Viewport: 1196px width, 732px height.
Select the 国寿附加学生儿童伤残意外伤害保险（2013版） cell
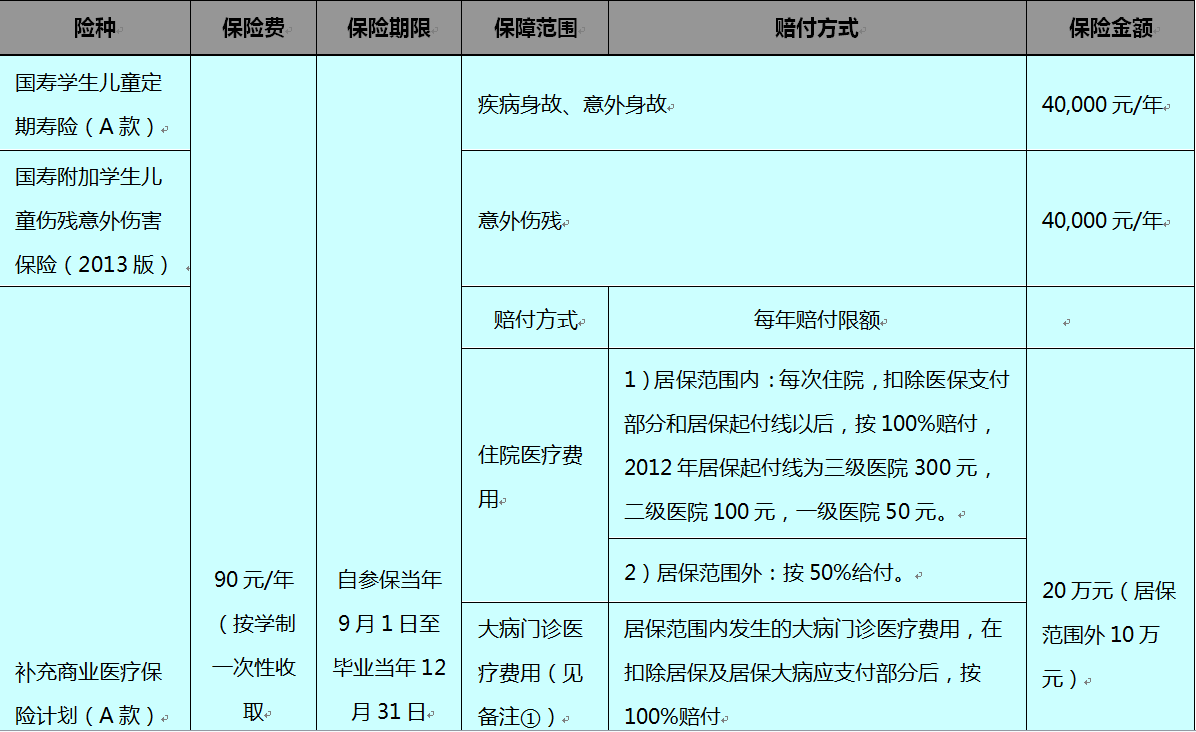(x=95, y=220)
